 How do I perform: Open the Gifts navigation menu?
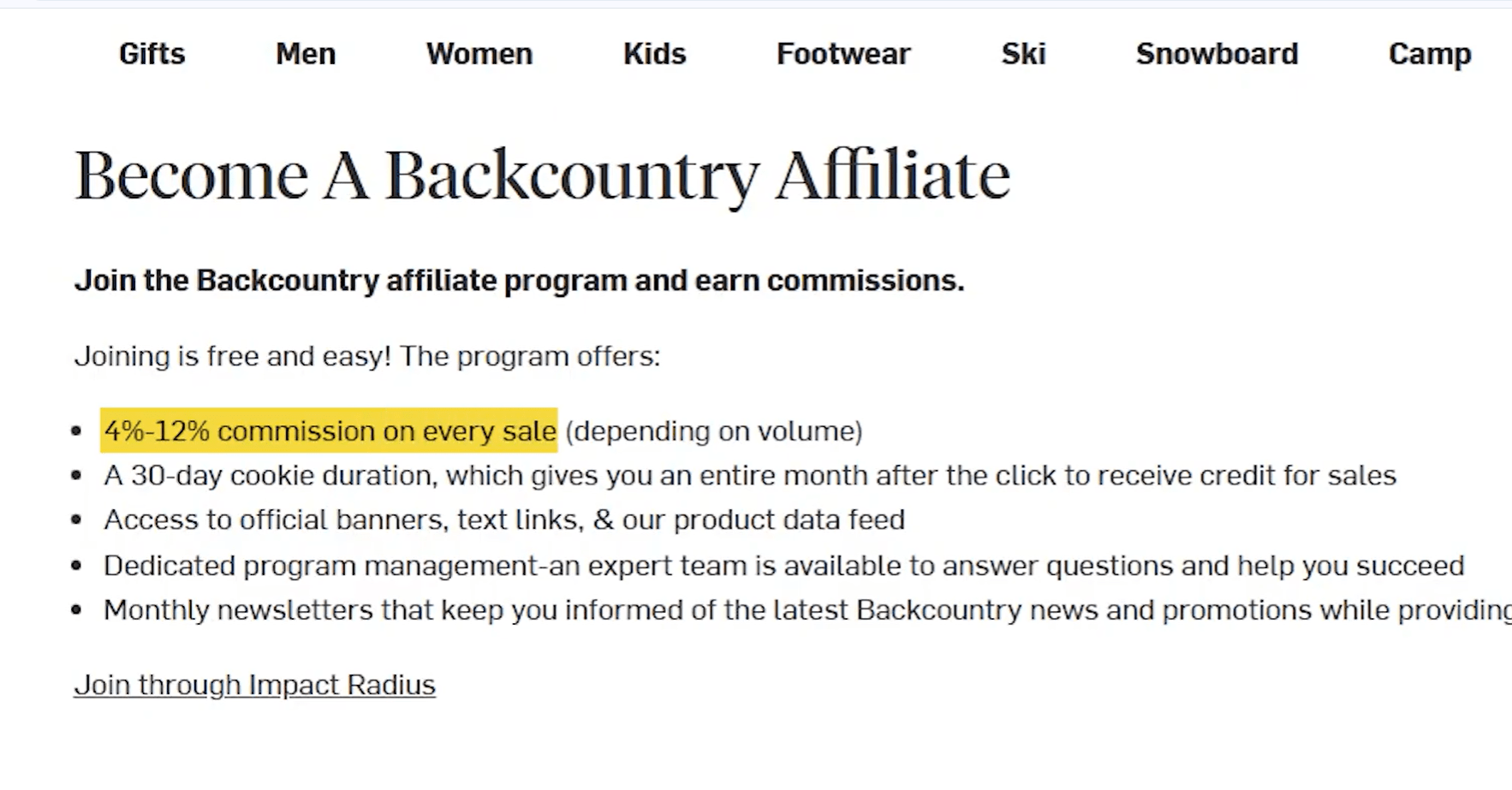(152, 54)
